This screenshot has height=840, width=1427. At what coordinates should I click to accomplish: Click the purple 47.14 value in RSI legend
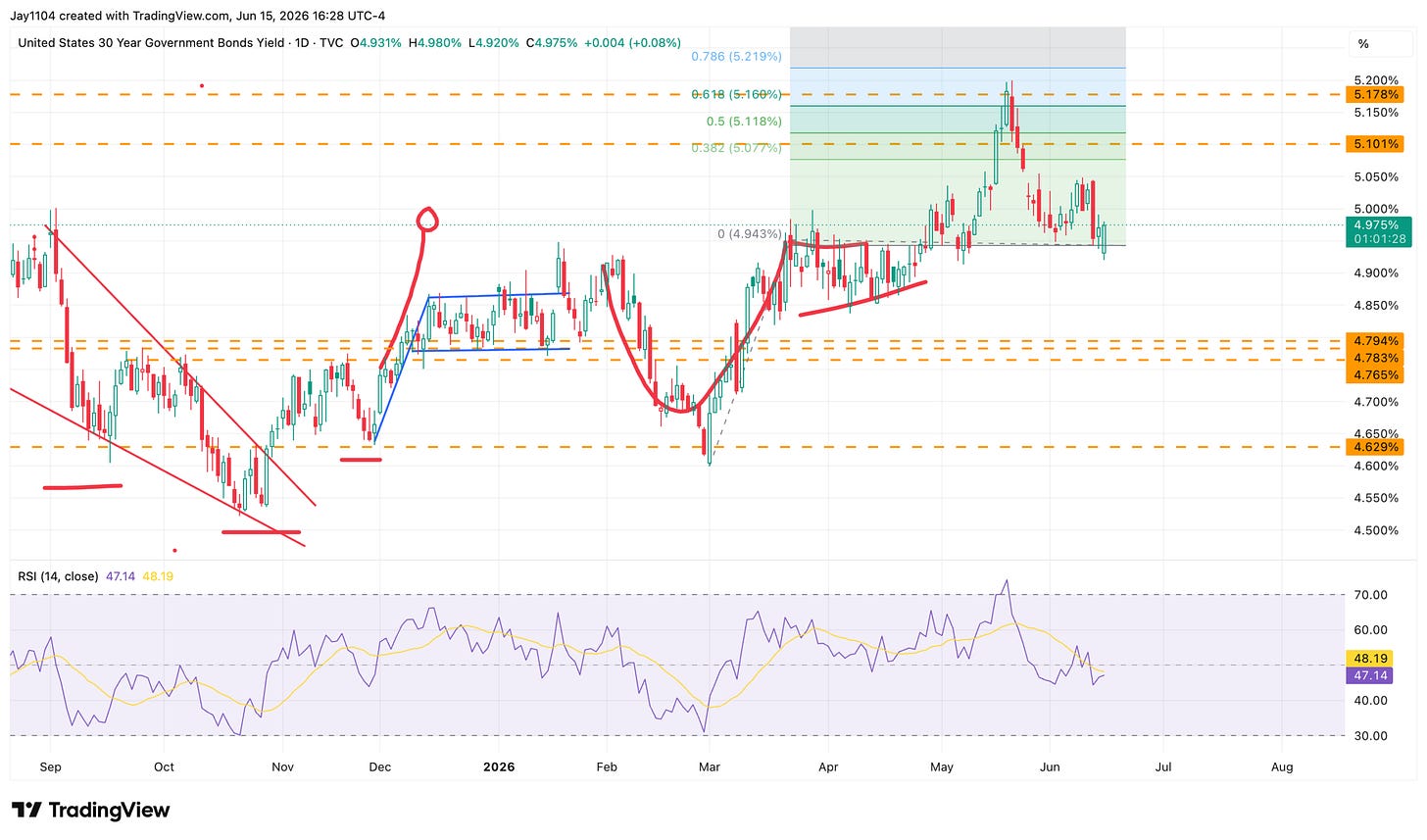(120, 576)
